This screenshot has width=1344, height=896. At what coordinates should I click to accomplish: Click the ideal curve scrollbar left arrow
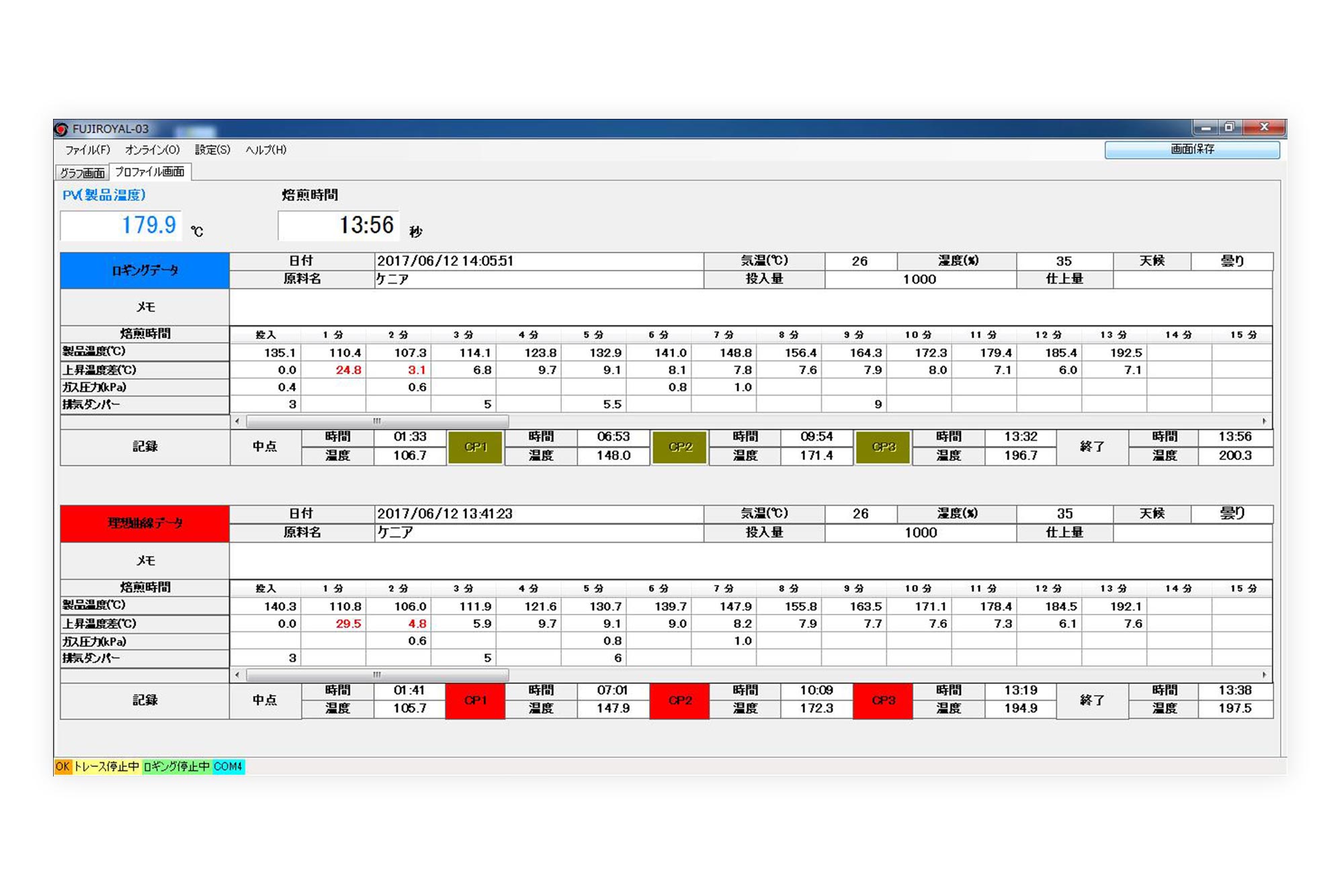[237, 674]
